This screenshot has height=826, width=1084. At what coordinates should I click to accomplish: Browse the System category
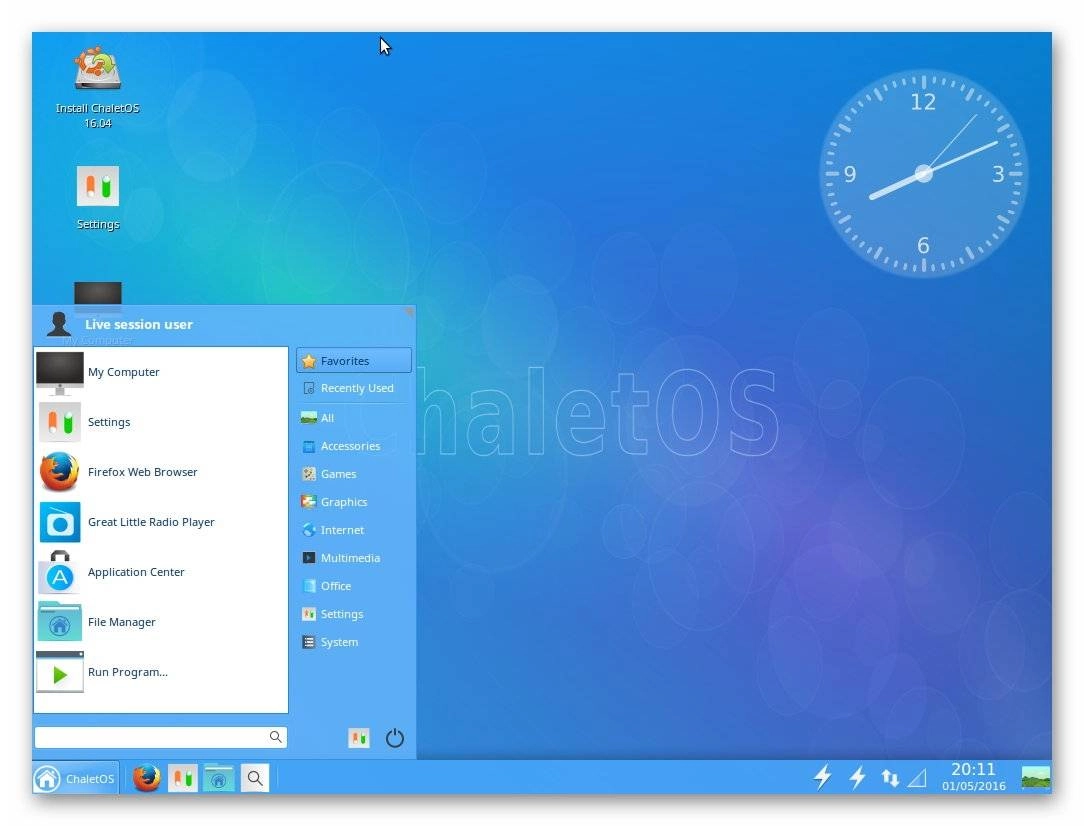(x=354, y=642)
